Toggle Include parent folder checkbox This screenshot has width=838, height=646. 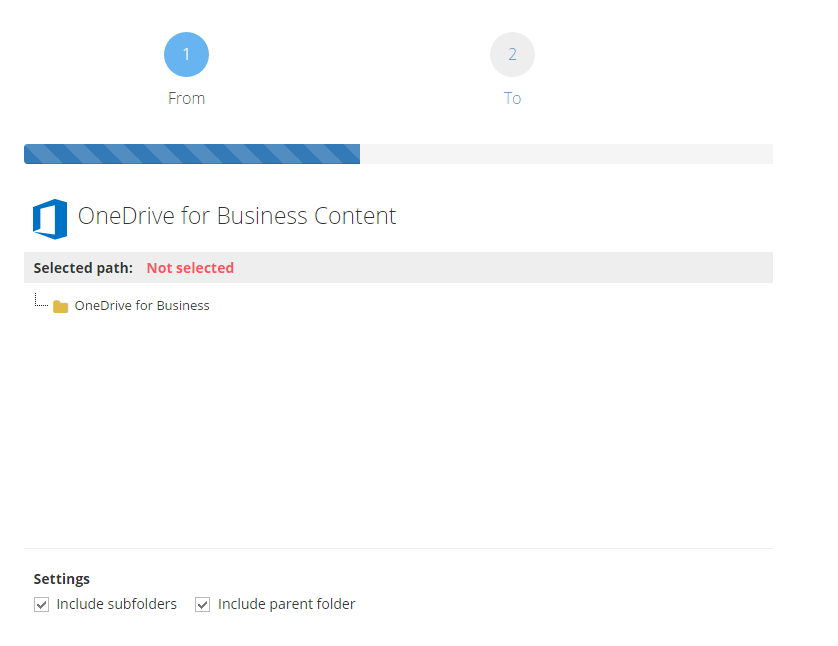[203, 604]
